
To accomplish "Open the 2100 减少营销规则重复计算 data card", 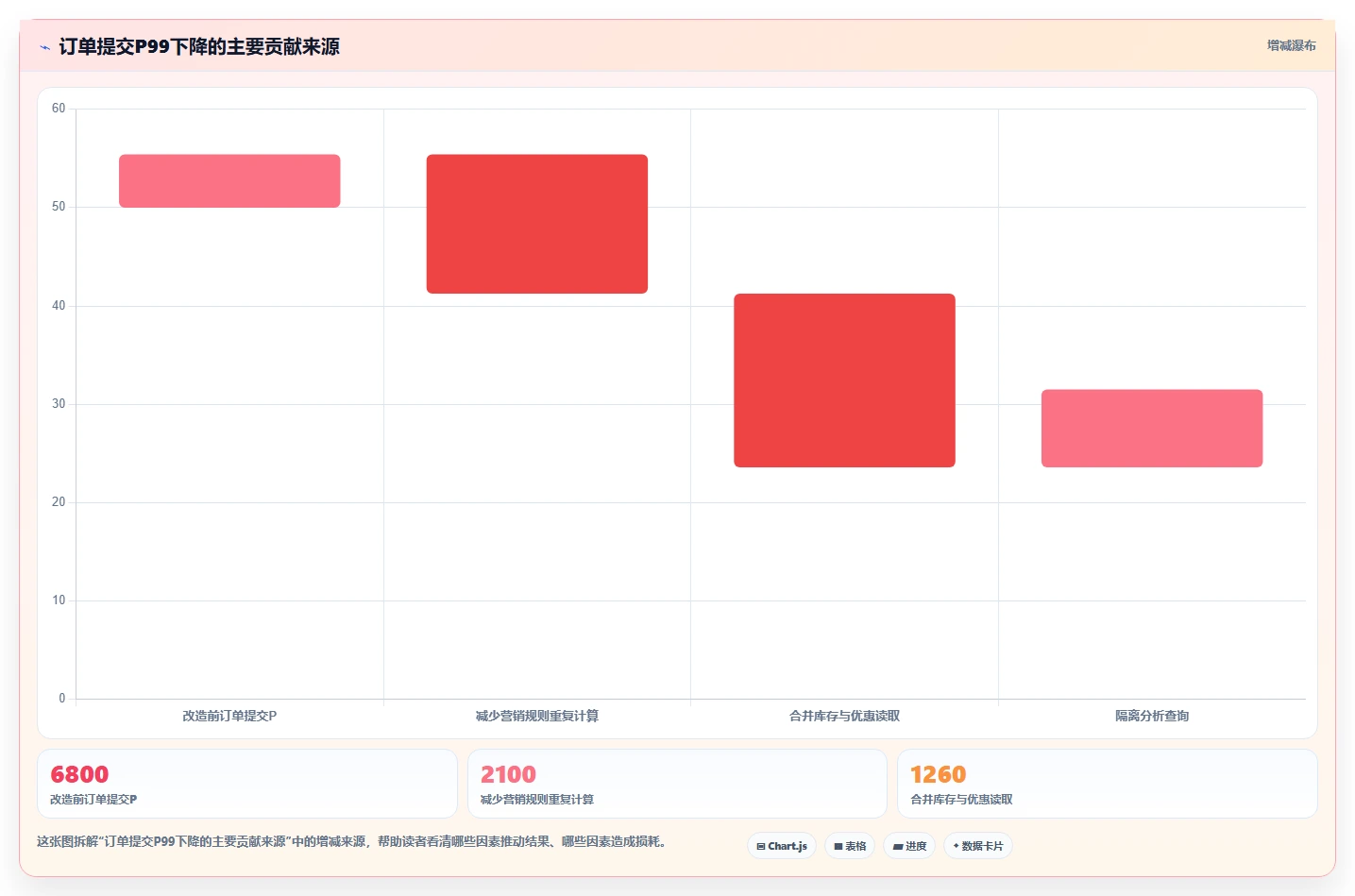I will tap(677, 784).
